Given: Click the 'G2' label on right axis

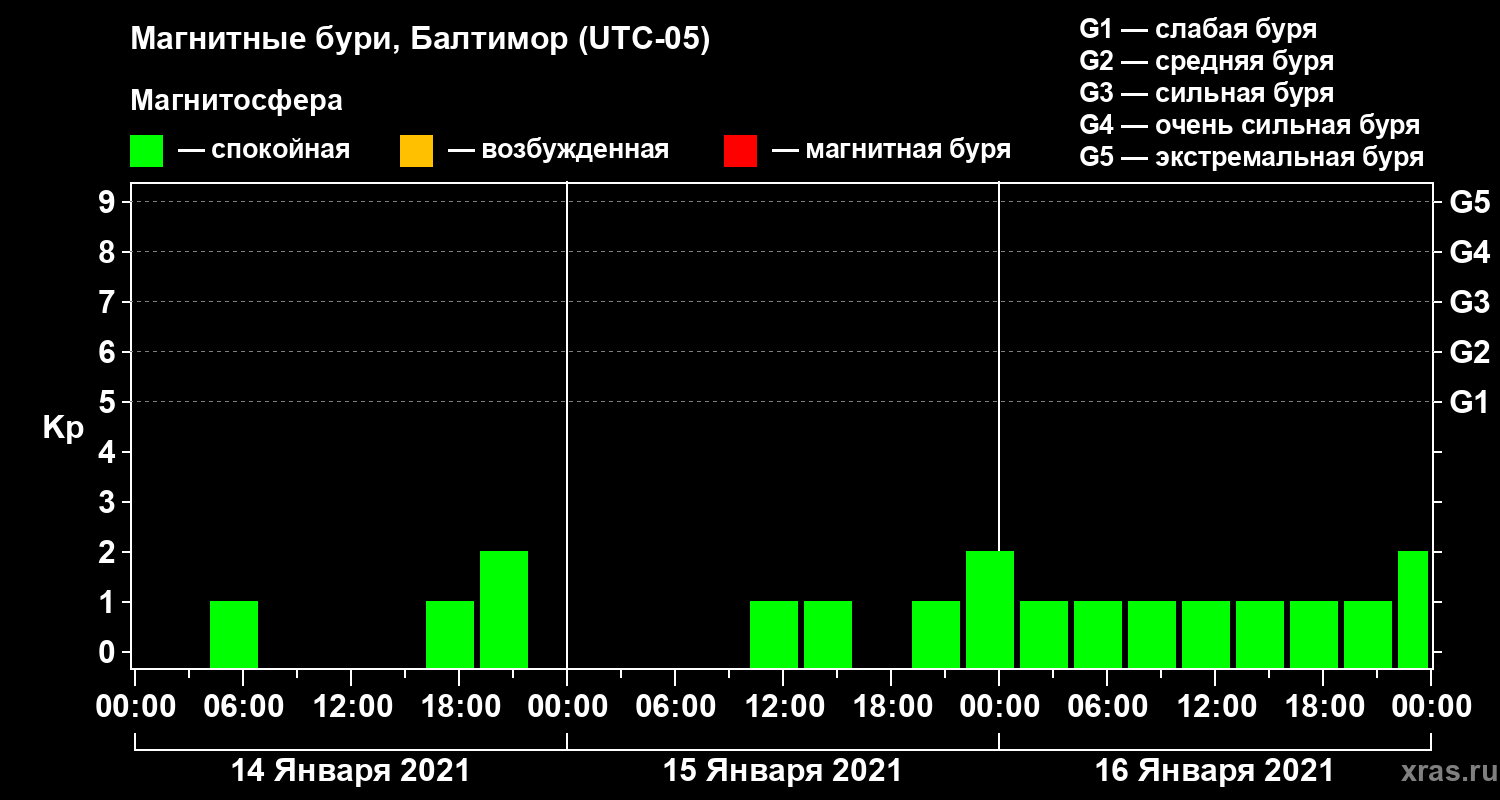Looking at the screenshot, I should click(x=1469, y=352).
